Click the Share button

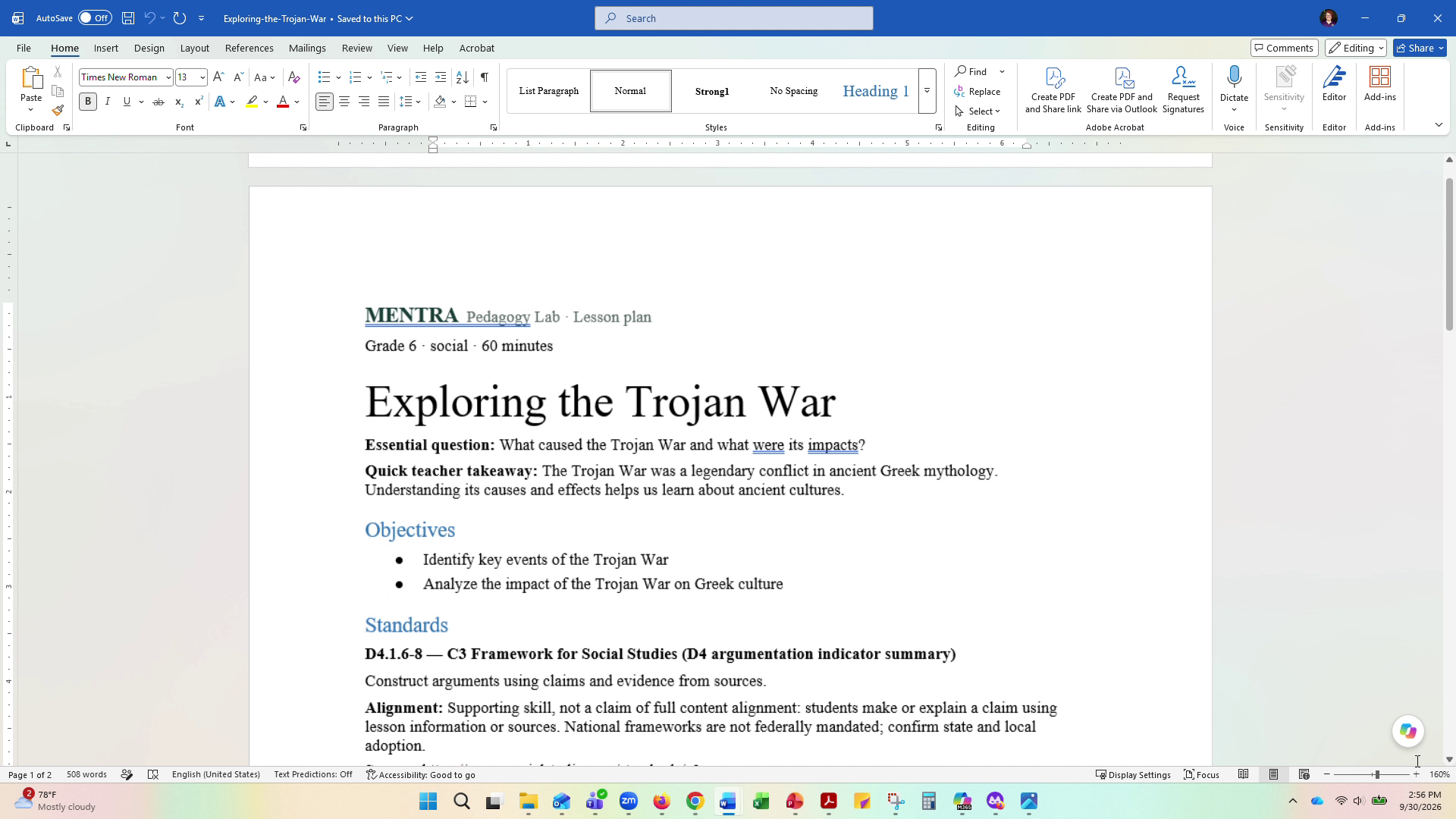click(1420, 48)
